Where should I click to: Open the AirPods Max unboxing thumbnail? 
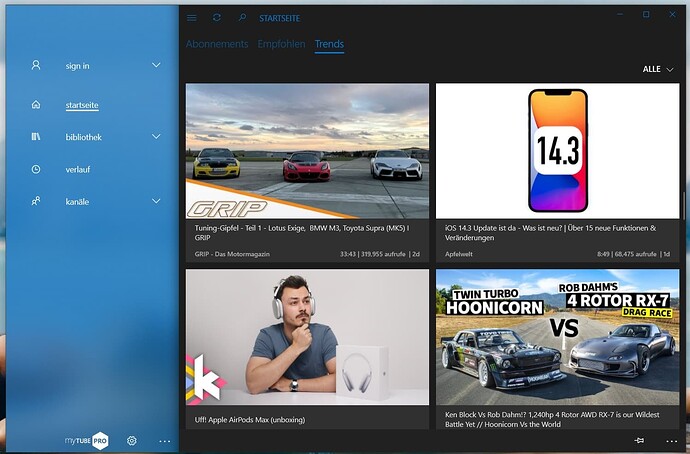pos(307,337)
